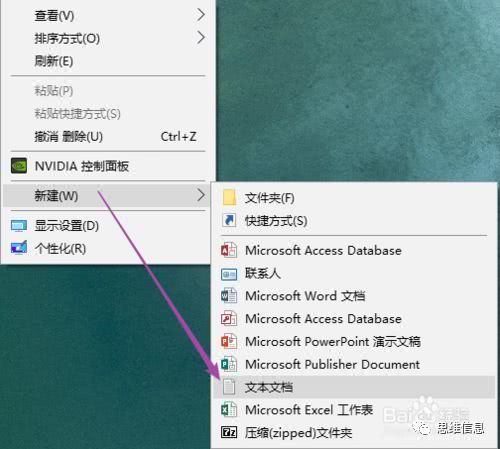The width and height of the screenshot is (500, 449).
Task: Click the NVIDIA control panel icon
Action: pos(19,166)
